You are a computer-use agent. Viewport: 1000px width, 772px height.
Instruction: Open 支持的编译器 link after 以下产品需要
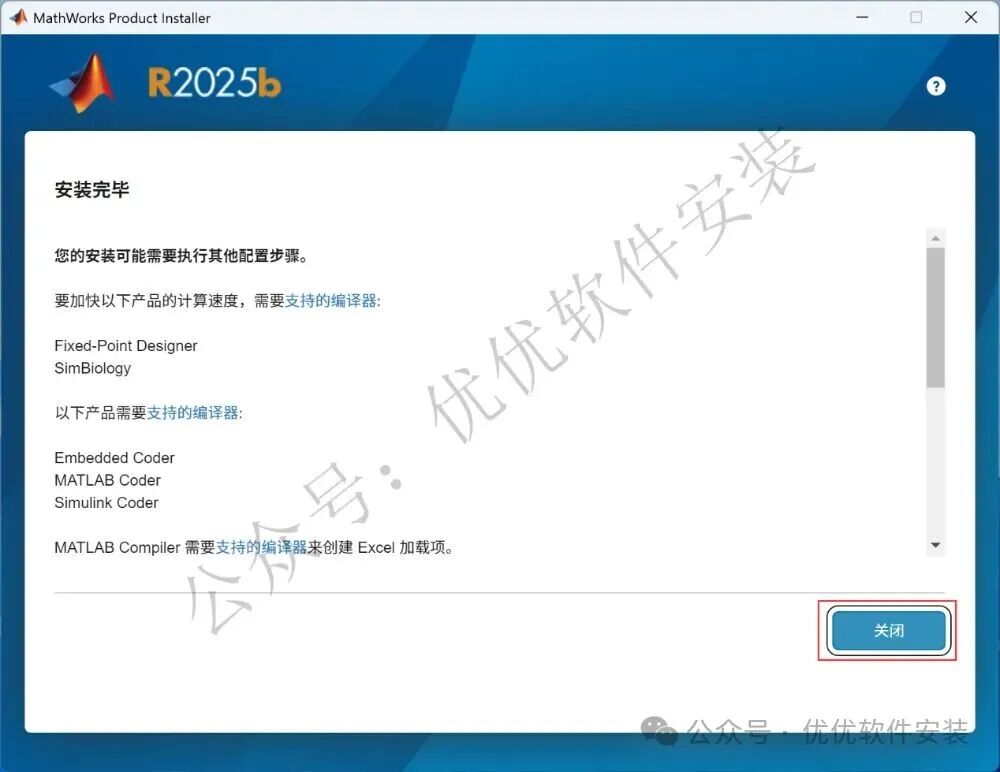point(193,413)
